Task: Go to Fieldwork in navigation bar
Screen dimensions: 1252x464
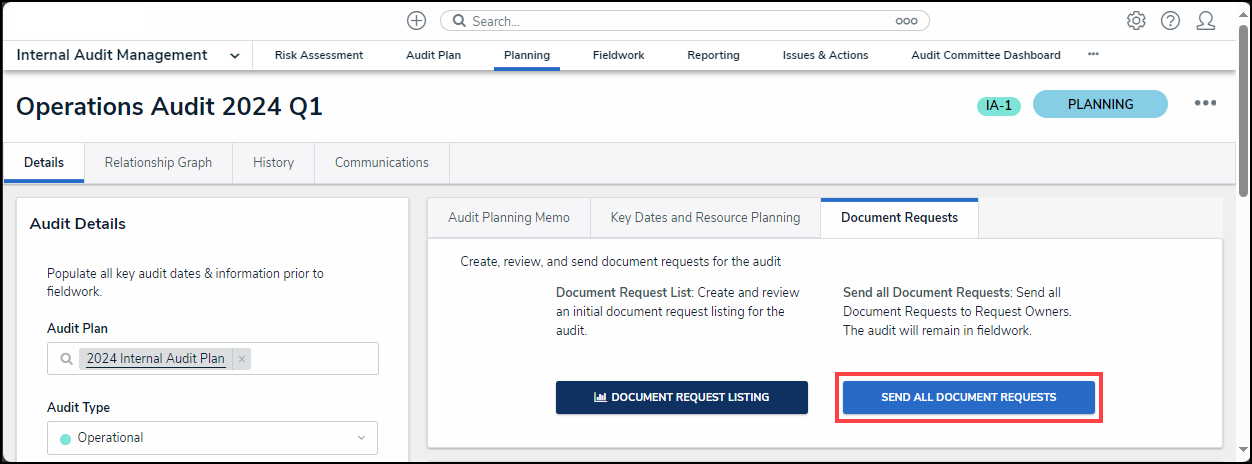Action: pos(618,56)
